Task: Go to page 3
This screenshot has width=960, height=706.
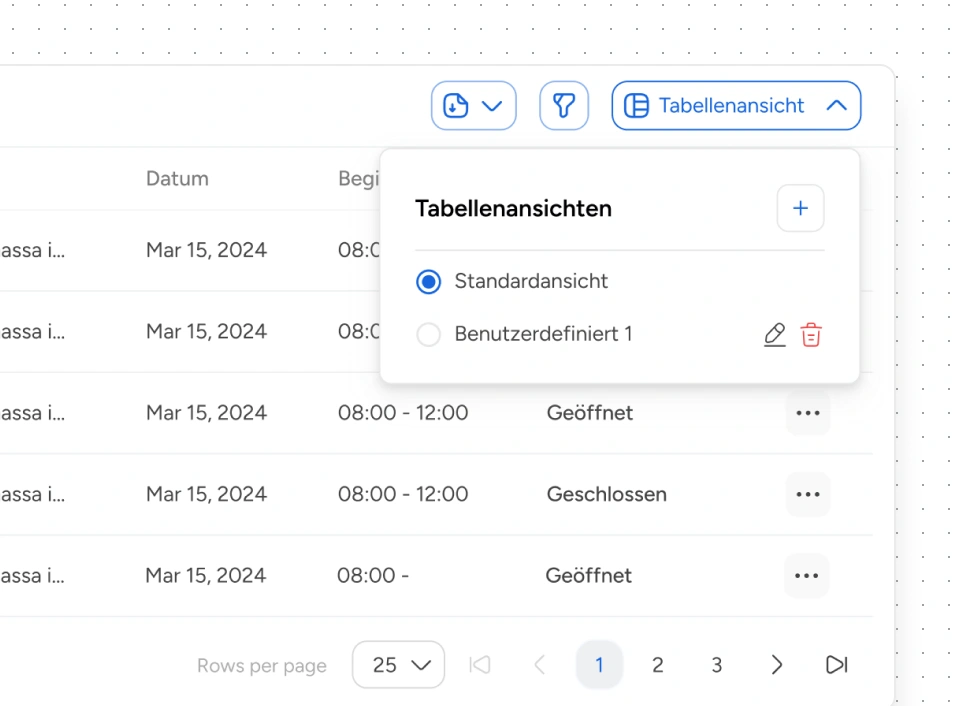Action: pyautogui.click(x=717, y=665)
